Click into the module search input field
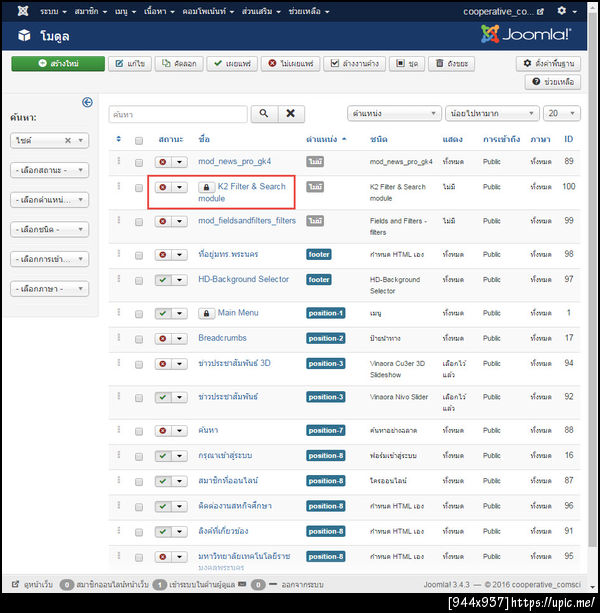The image size is (600, 613). (x=178, y=114)
